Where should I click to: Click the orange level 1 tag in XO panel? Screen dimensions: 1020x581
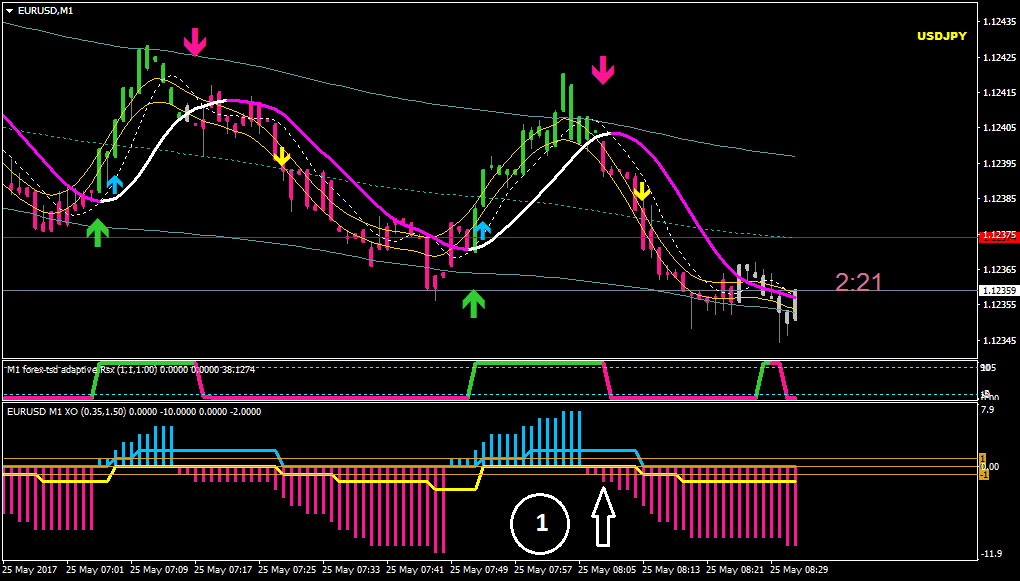tap(984, 458)
